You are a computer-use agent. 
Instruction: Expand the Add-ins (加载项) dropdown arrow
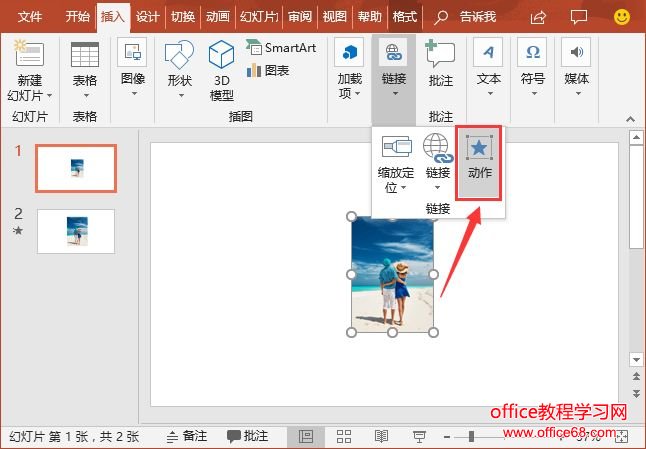[357, 94]
